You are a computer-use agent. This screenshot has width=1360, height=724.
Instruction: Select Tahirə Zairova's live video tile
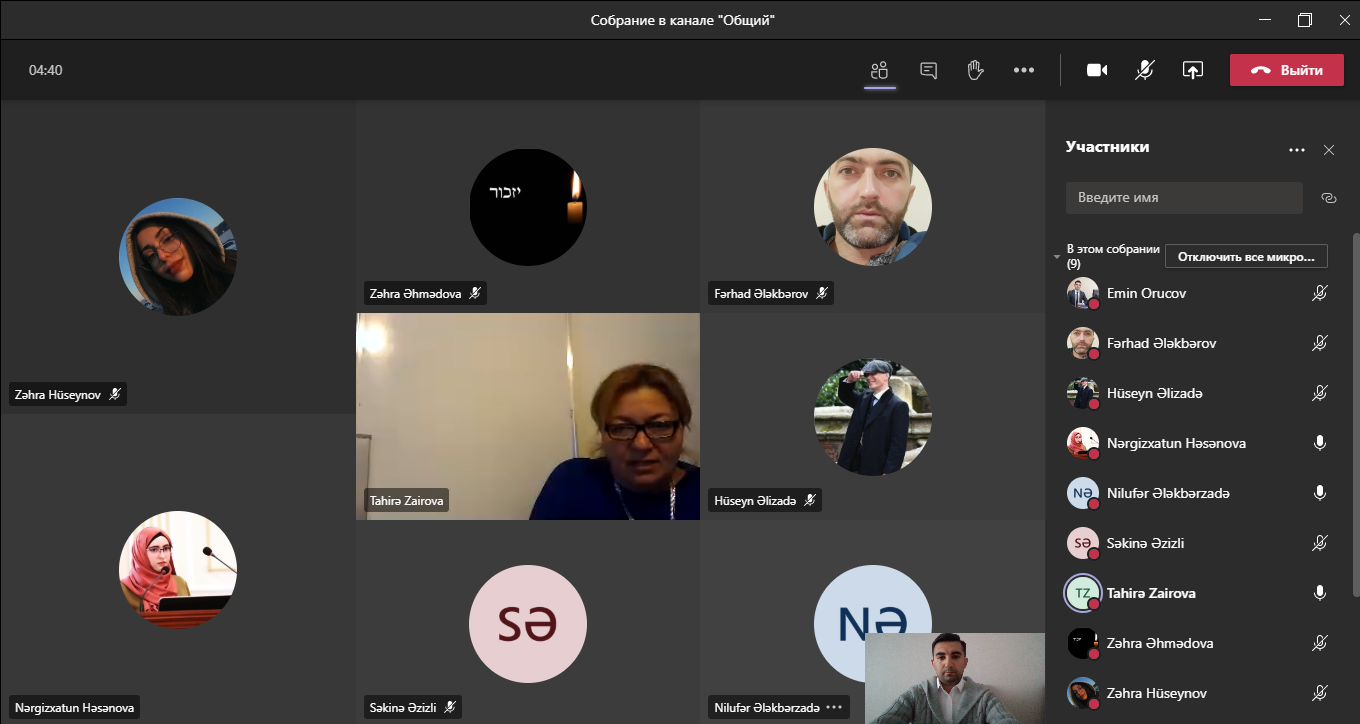click(528, 416)
